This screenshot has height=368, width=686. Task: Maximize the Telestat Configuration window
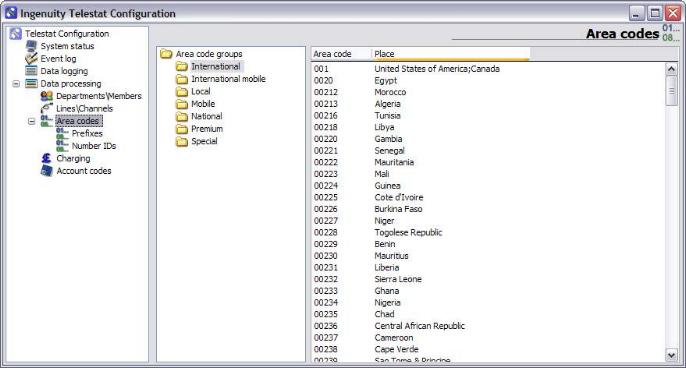[x=655, y=13]
